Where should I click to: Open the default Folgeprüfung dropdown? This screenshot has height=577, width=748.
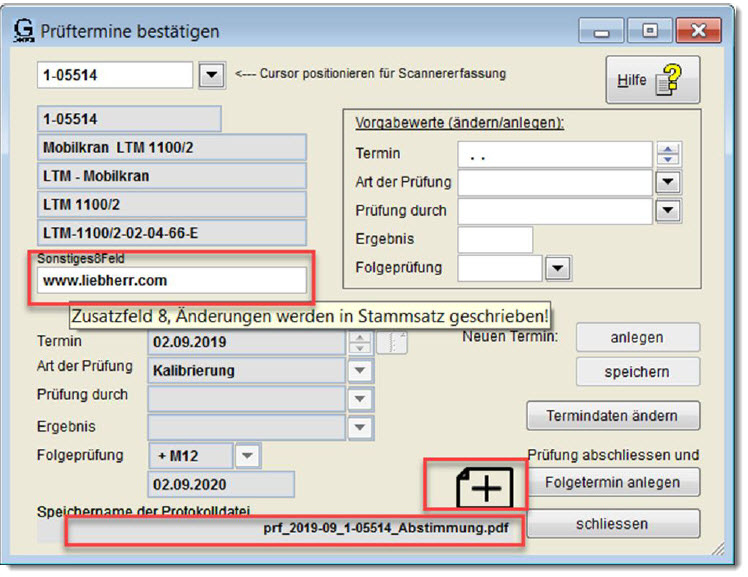pyautogui.click(x=557, y=268)
